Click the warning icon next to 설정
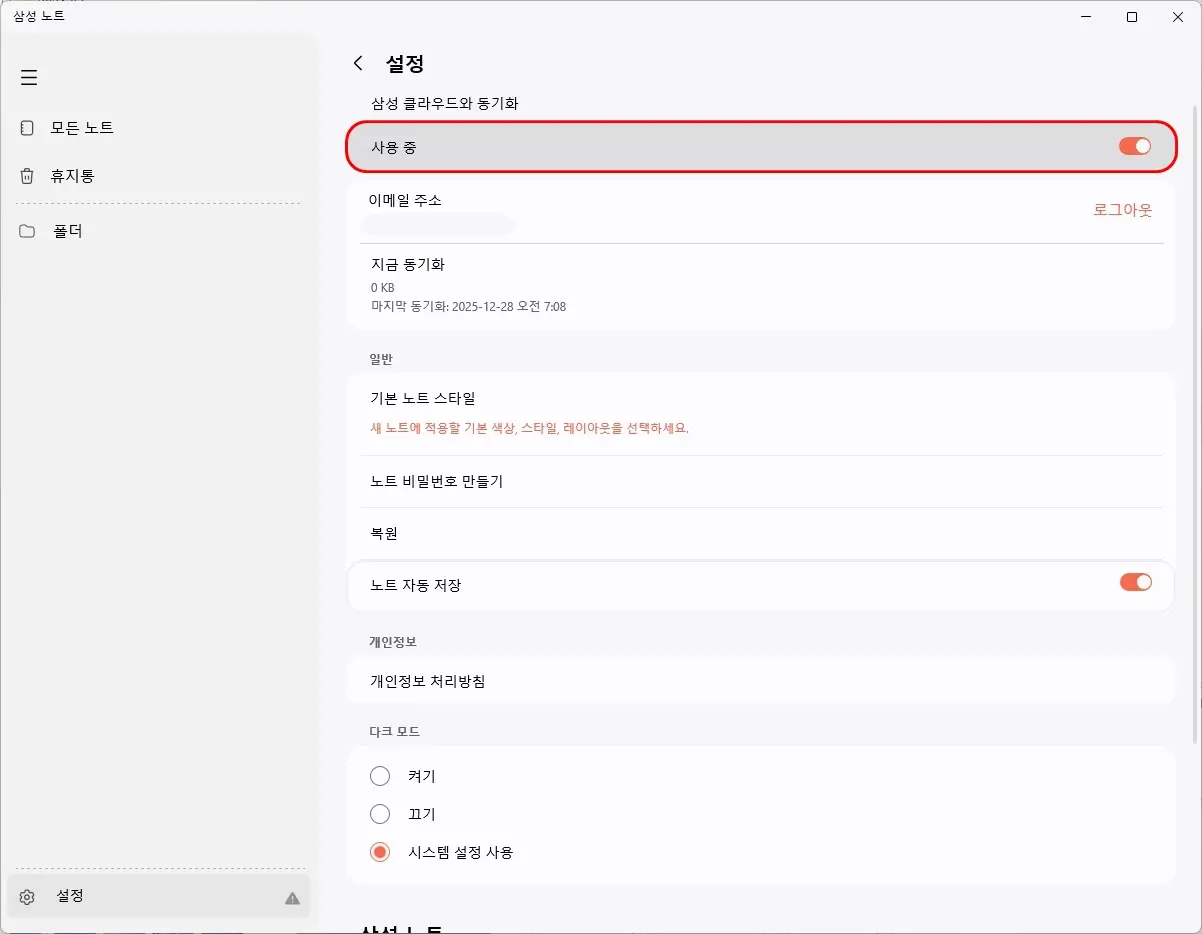 point(292,898)
